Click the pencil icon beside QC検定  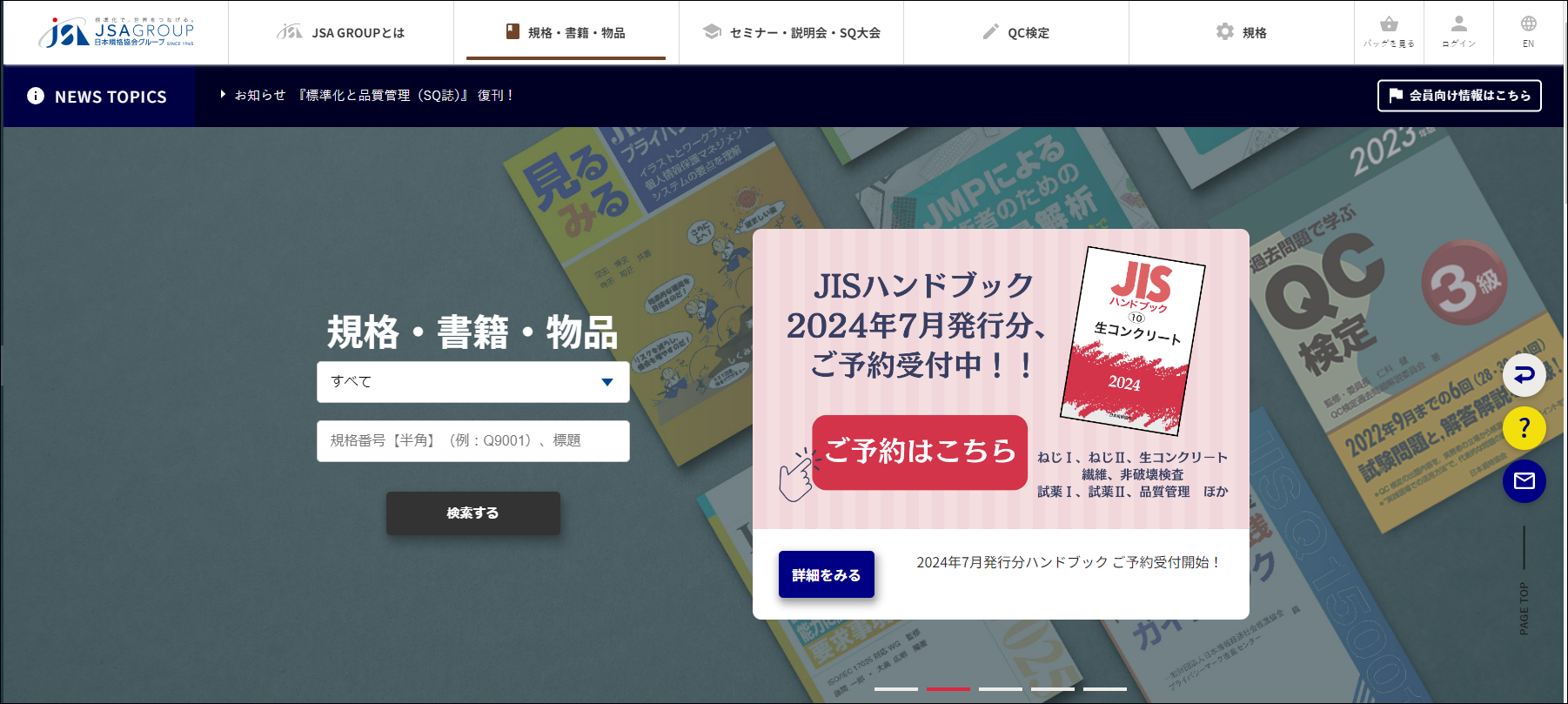coord(991,32)
